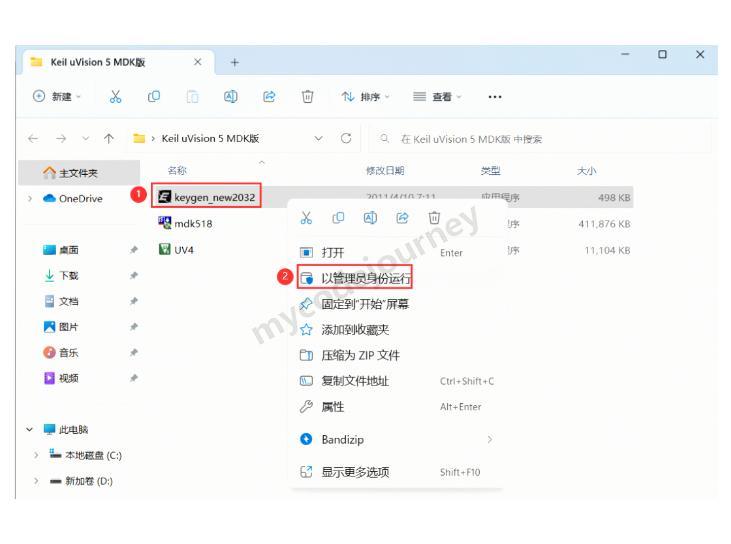The height and width of the screenshot is (544, 731).
Task: Click the context menu Cut icon
Action: (306, 218)
